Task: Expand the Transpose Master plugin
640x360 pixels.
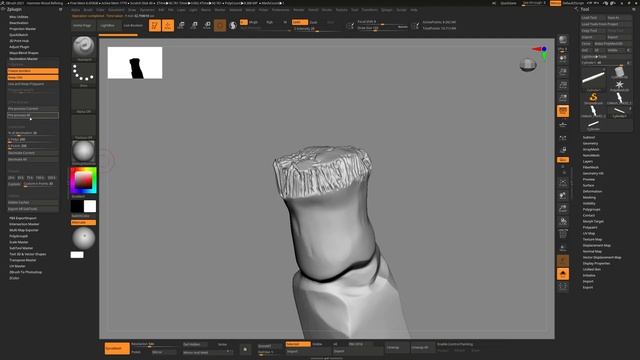Action: click(22, 260)
